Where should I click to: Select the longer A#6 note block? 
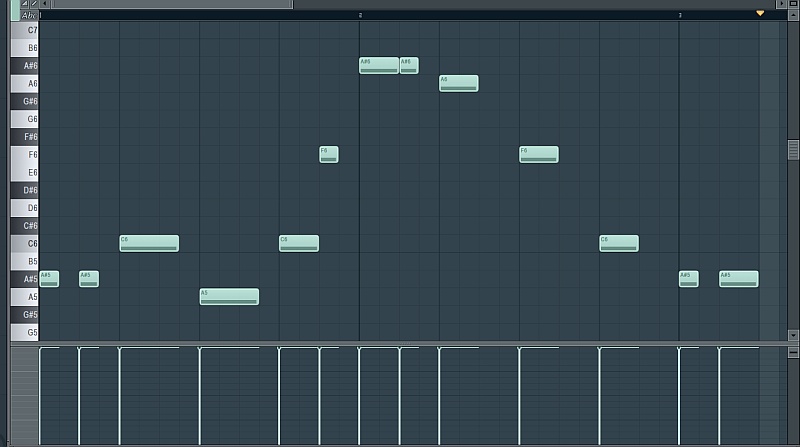point(379,65)
